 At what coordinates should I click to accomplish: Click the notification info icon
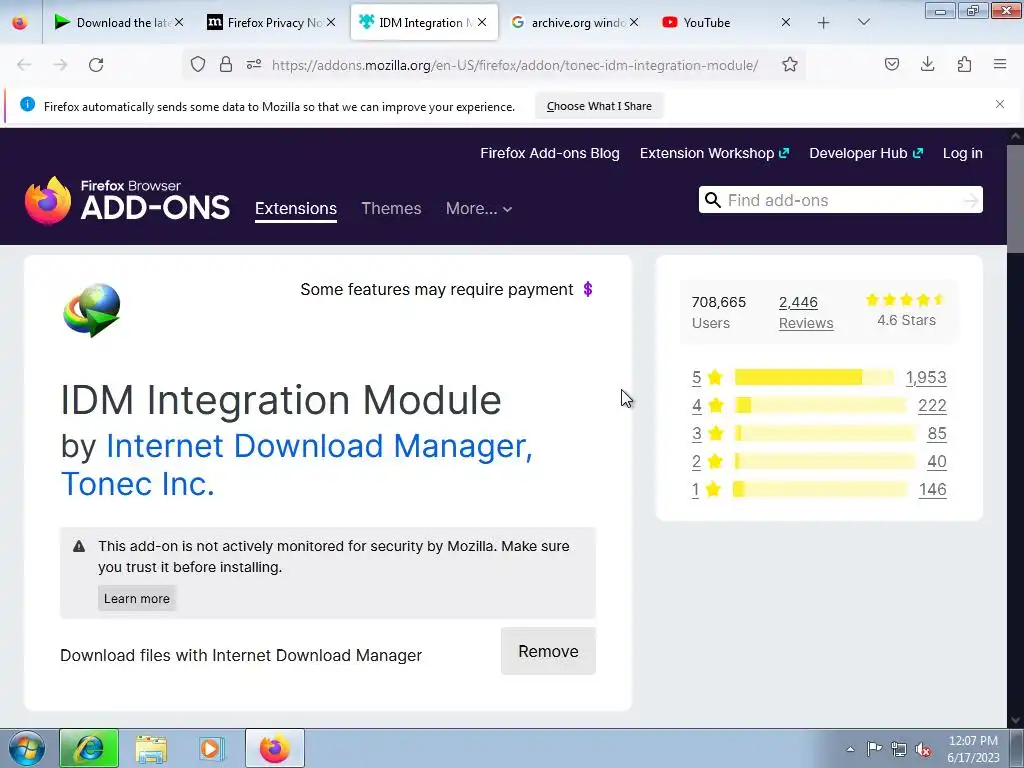click(27, 104)
